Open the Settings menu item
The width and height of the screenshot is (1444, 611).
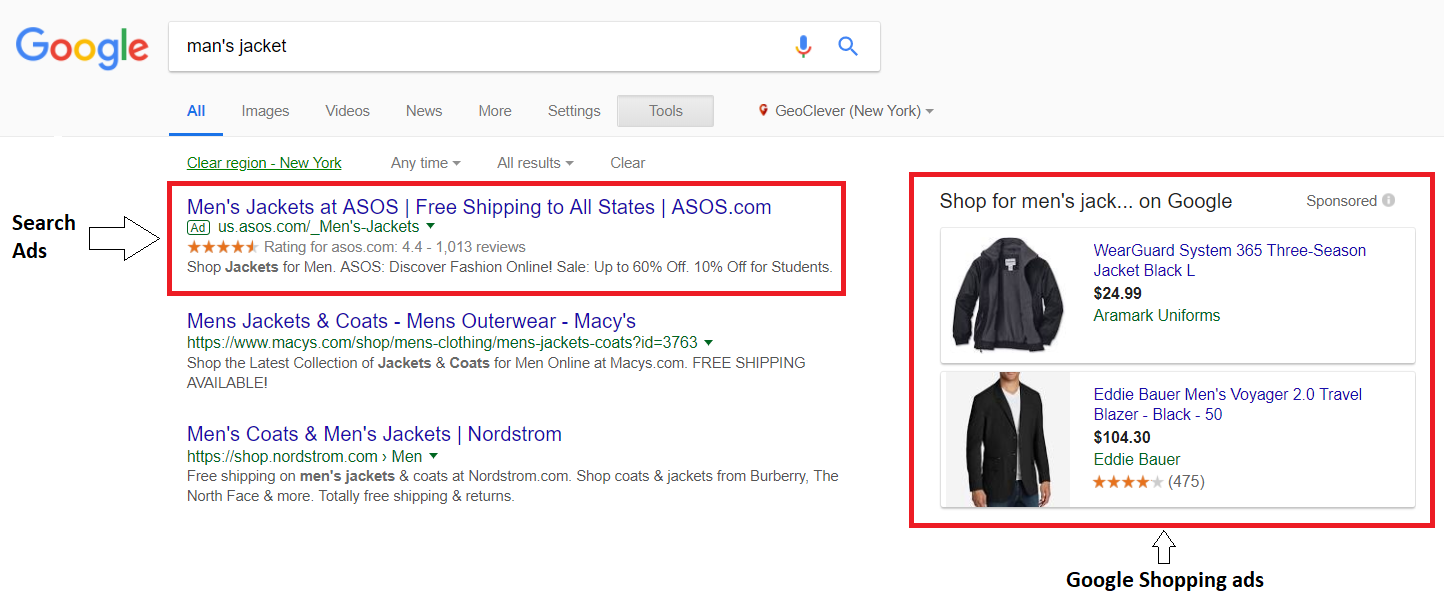tap(574, 111)
